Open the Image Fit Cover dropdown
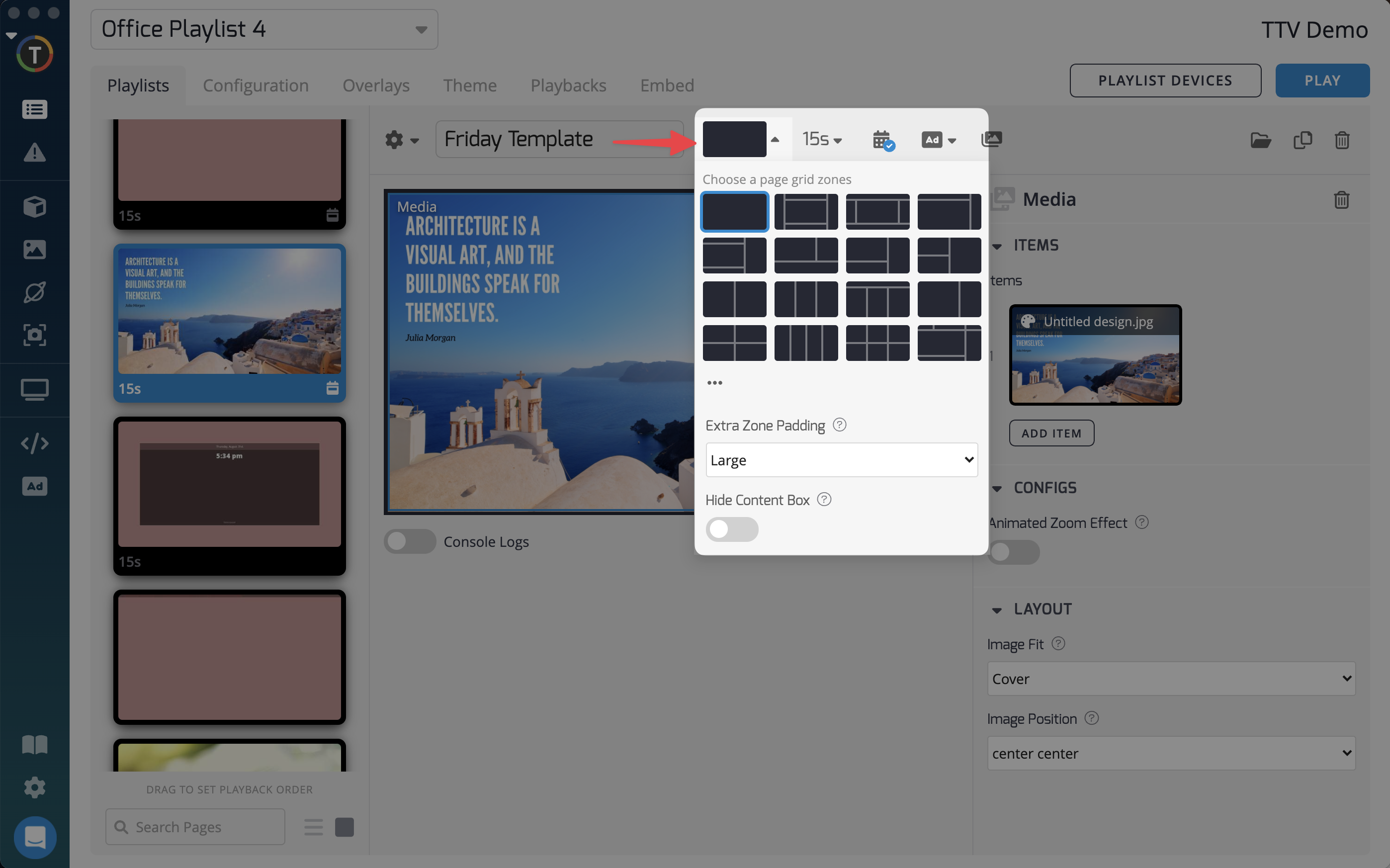This screenshot has width=1390, height=868. click(x=1171, y=679)
